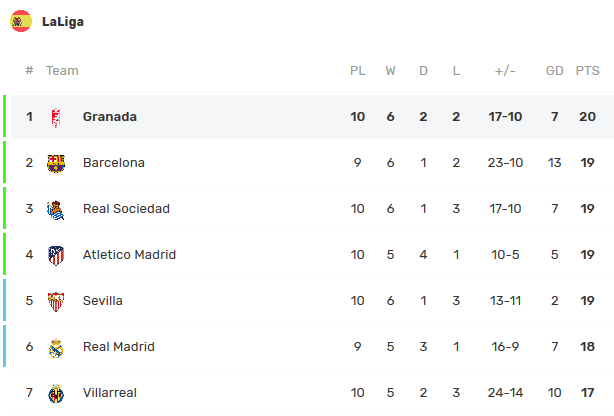
Task: Click the Team column header
Action: 62,71
